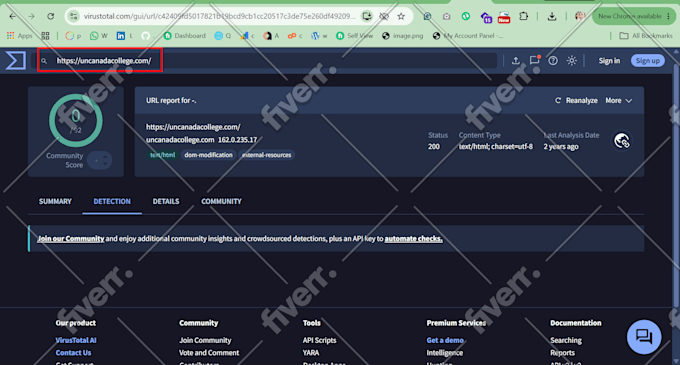
Task: Expand the More dropdown
Action: 618,101
